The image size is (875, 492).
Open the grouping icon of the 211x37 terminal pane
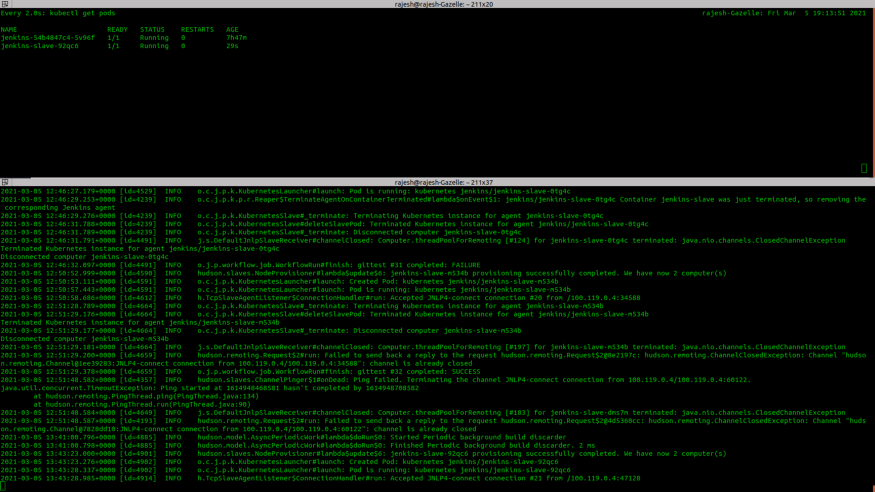tap(4, 182)
